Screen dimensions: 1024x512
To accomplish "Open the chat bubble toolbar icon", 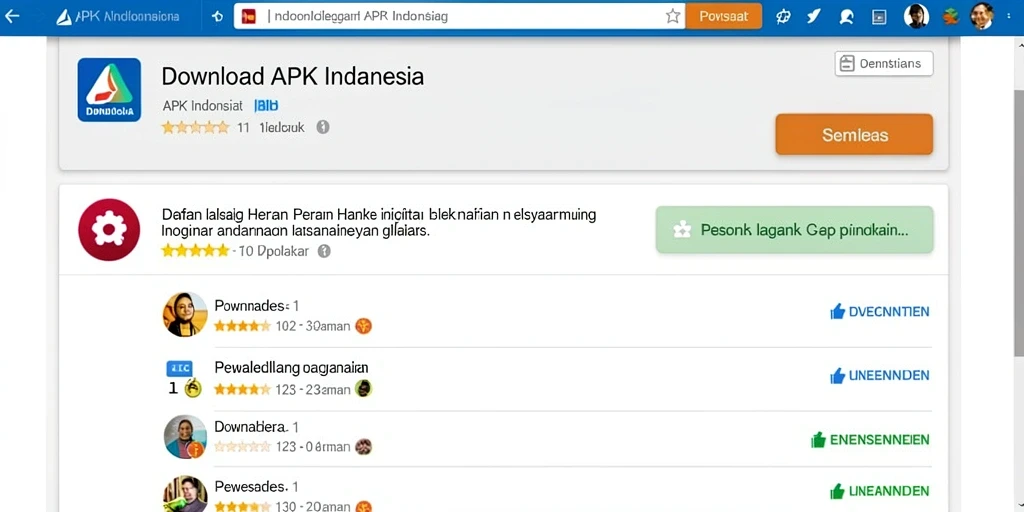I will 846,17.
